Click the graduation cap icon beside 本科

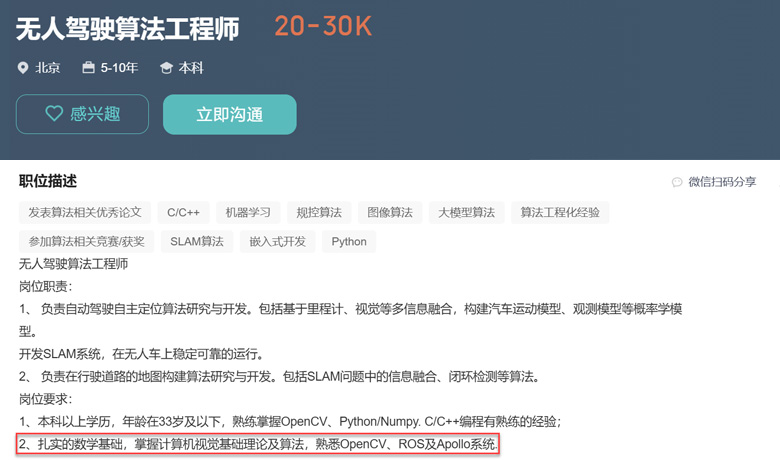pos(166,68)
